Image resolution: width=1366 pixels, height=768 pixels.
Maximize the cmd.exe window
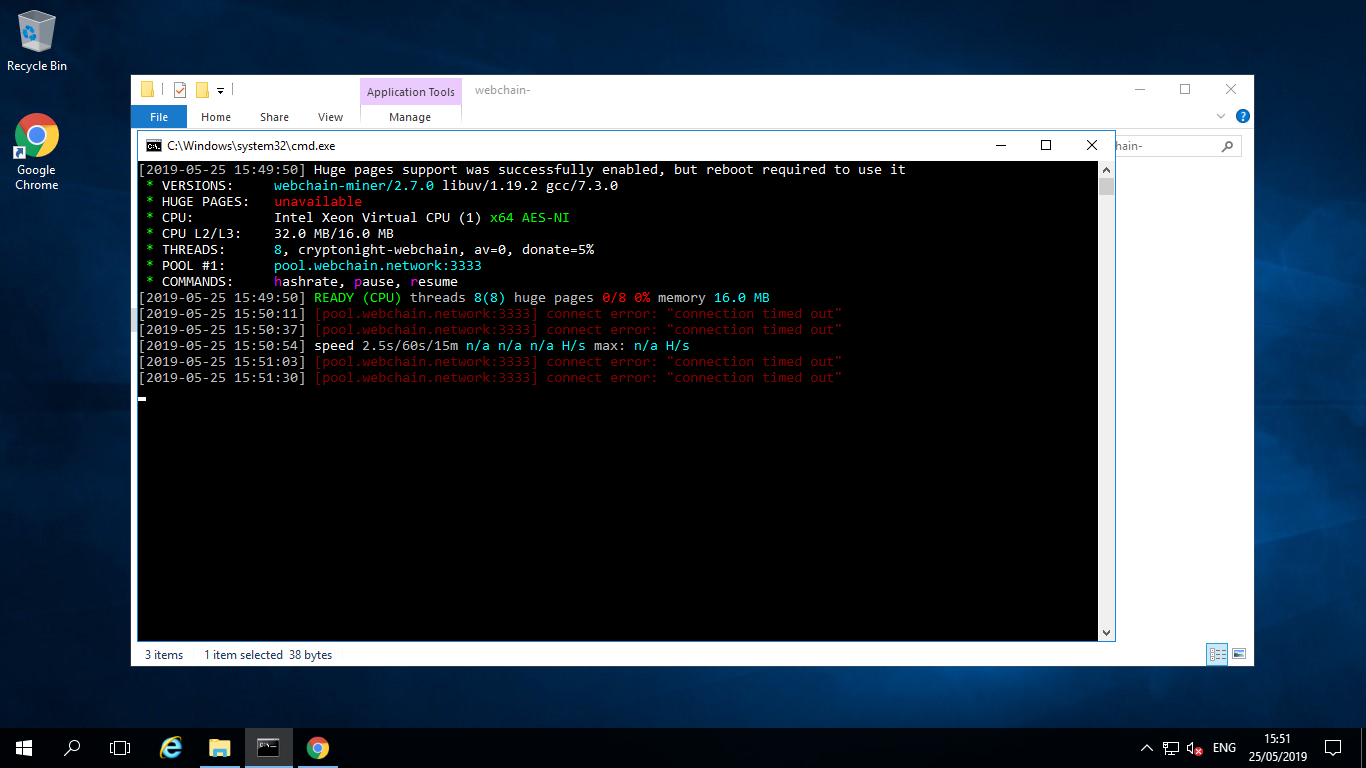(1046, 145)
